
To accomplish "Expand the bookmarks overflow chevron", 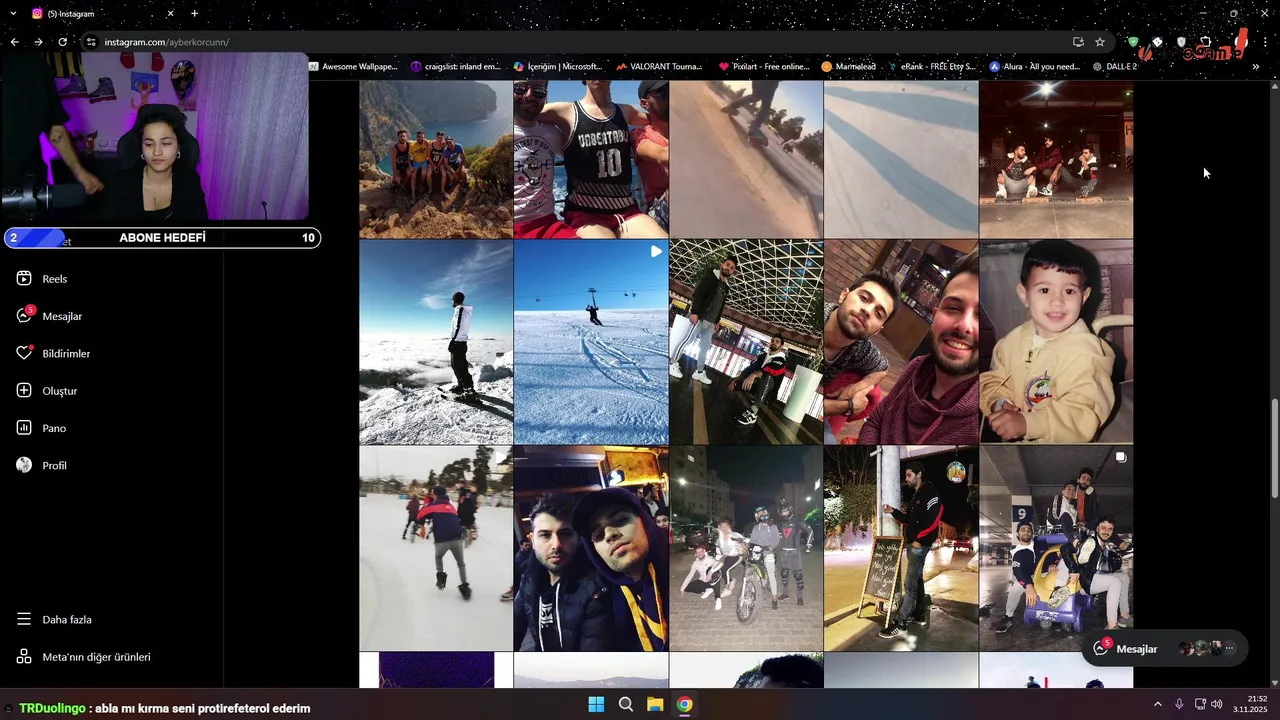I will click(x=1257, y=67).
